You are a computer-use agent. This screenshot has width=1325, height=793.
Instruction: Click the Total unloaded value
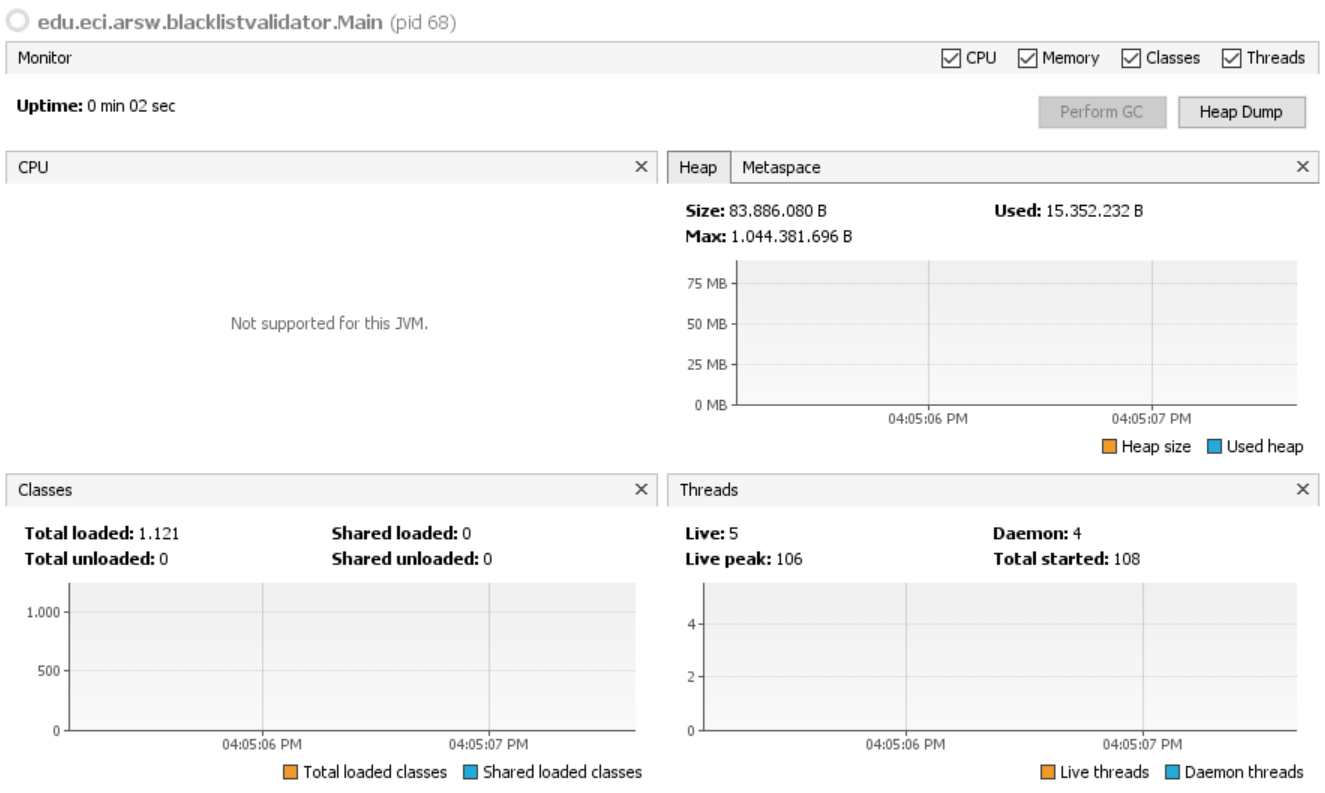click(163, 559)
